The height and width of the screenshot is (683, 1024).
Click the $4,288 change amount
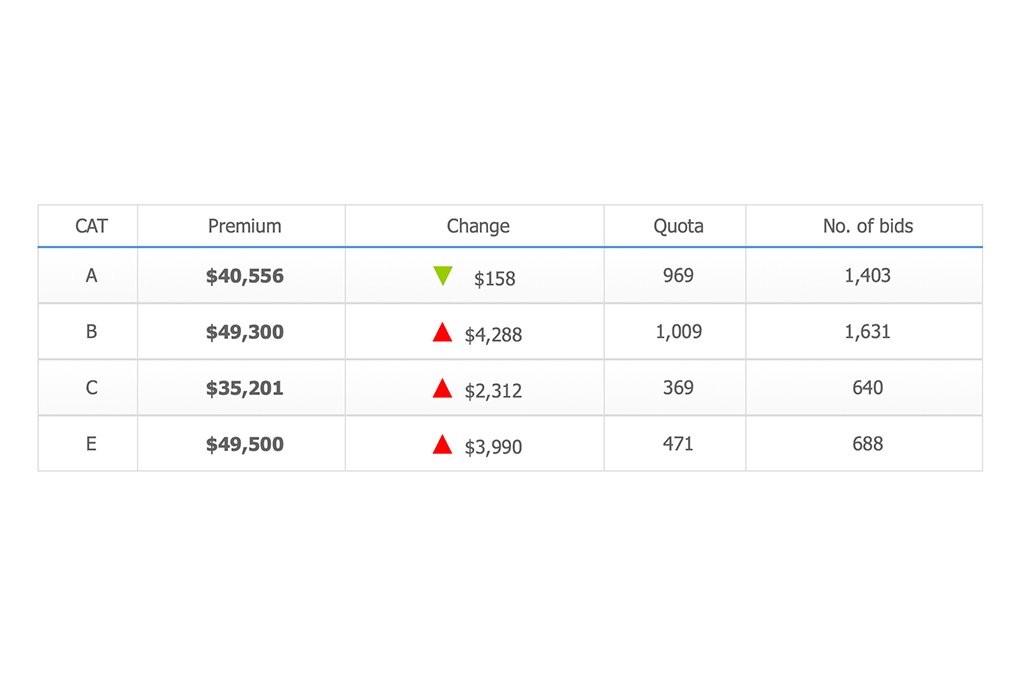pyautogui.click(x=493, y=335)
